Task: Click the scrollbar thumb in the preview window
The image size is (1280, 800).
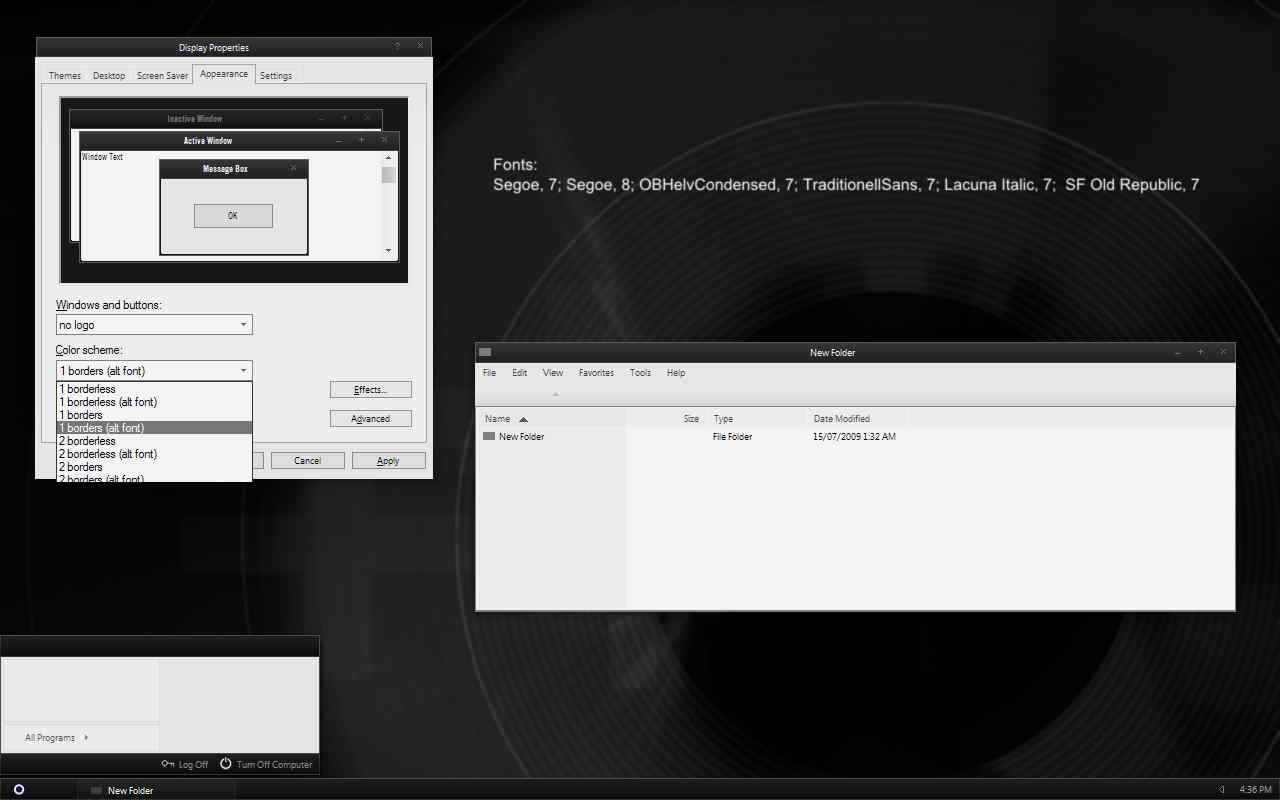Action: tap(388, 175)
